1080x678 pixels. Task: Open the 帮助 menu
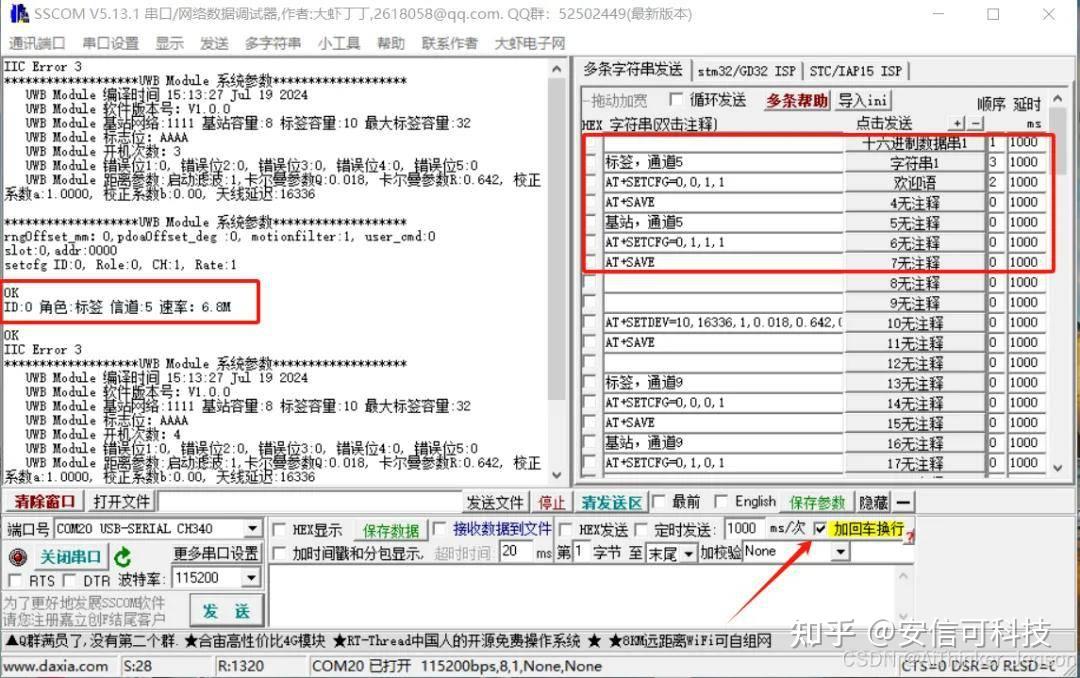click(x=390, y=43)
